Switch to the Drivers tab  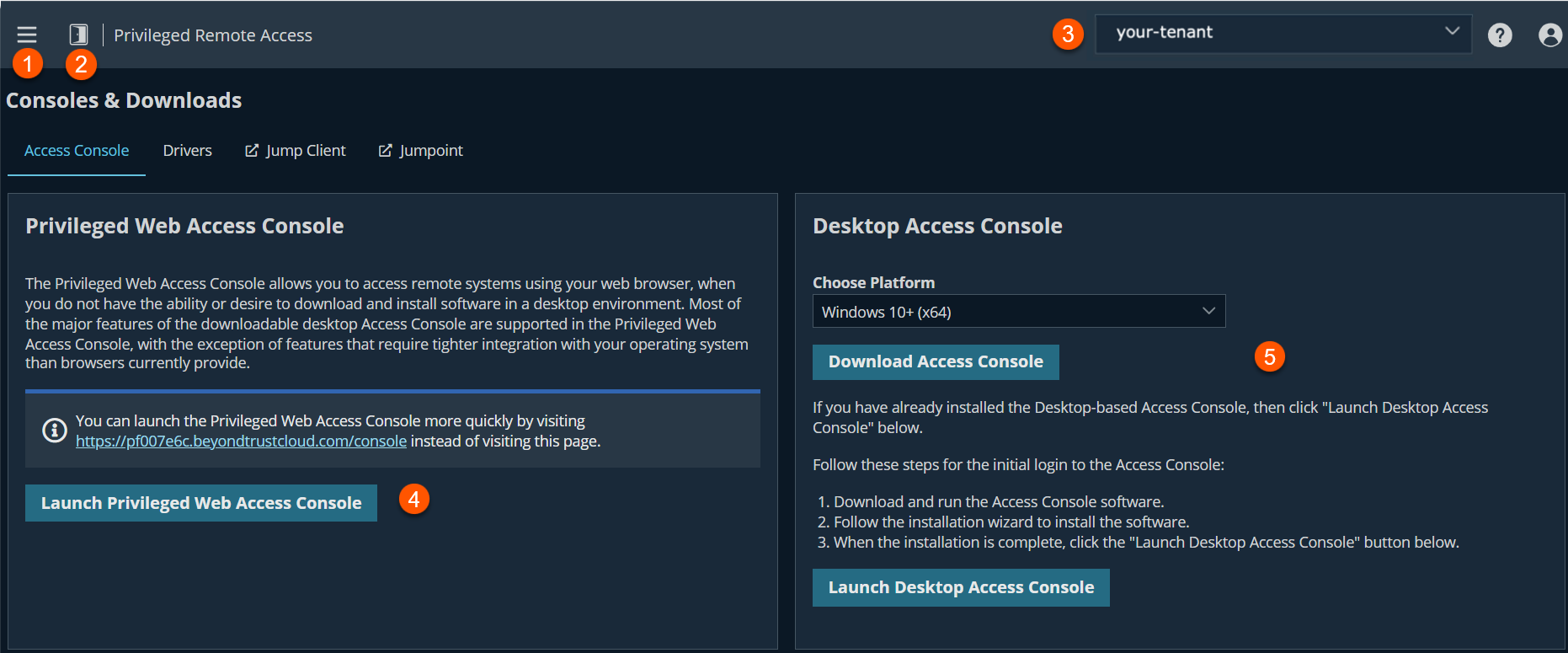187,150
